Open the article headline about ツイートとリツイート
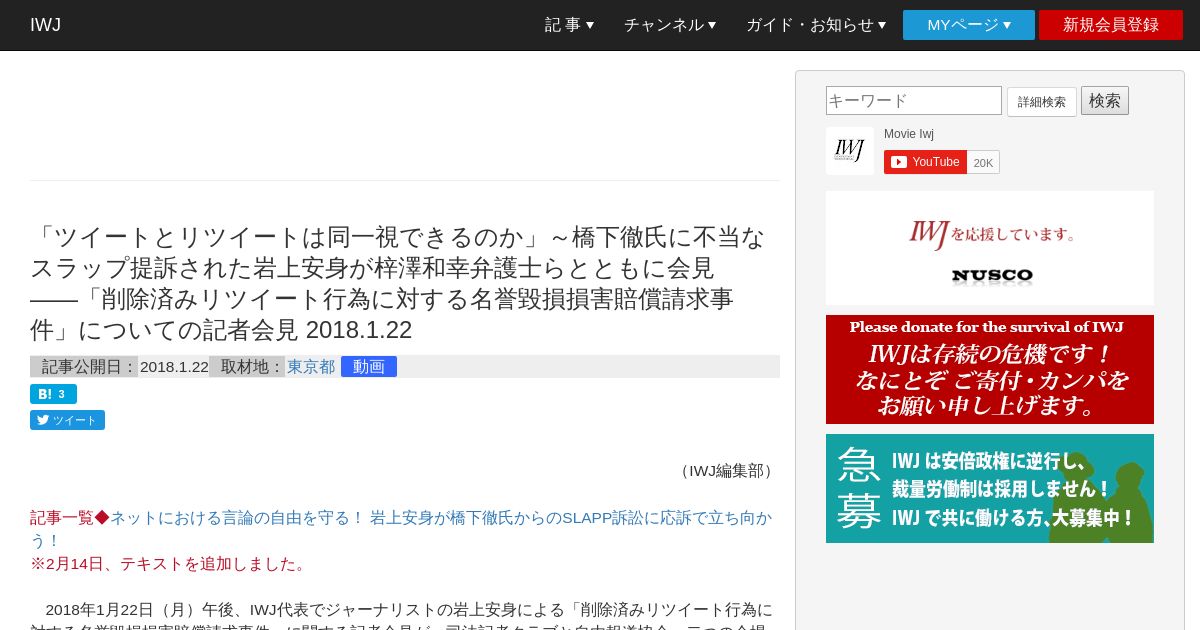1200x630 pixels. tap(398, 283)
